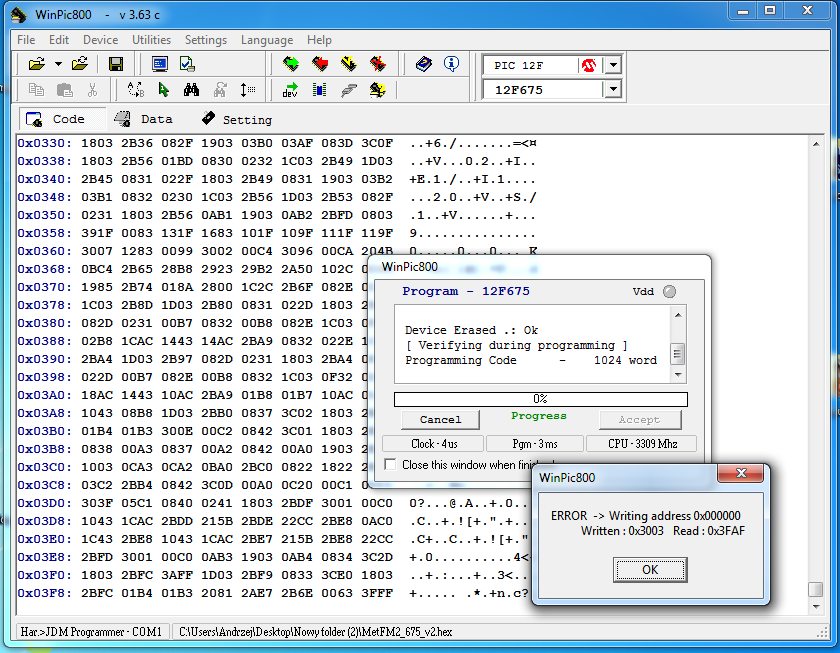Click the grey feather icon in toolbar
Image resolution: width=840 pixels, height=653 pixels.
(x=349, y=90)
